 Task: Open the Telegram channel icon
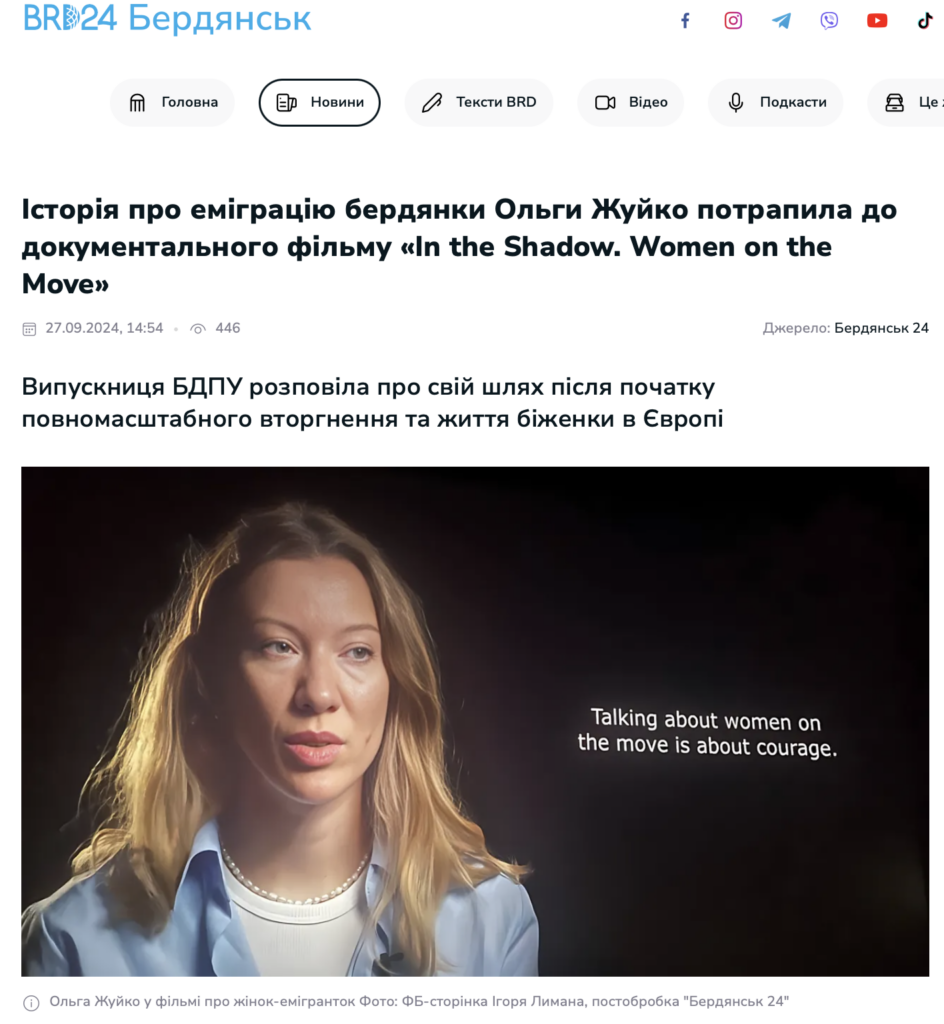[781, 21]
